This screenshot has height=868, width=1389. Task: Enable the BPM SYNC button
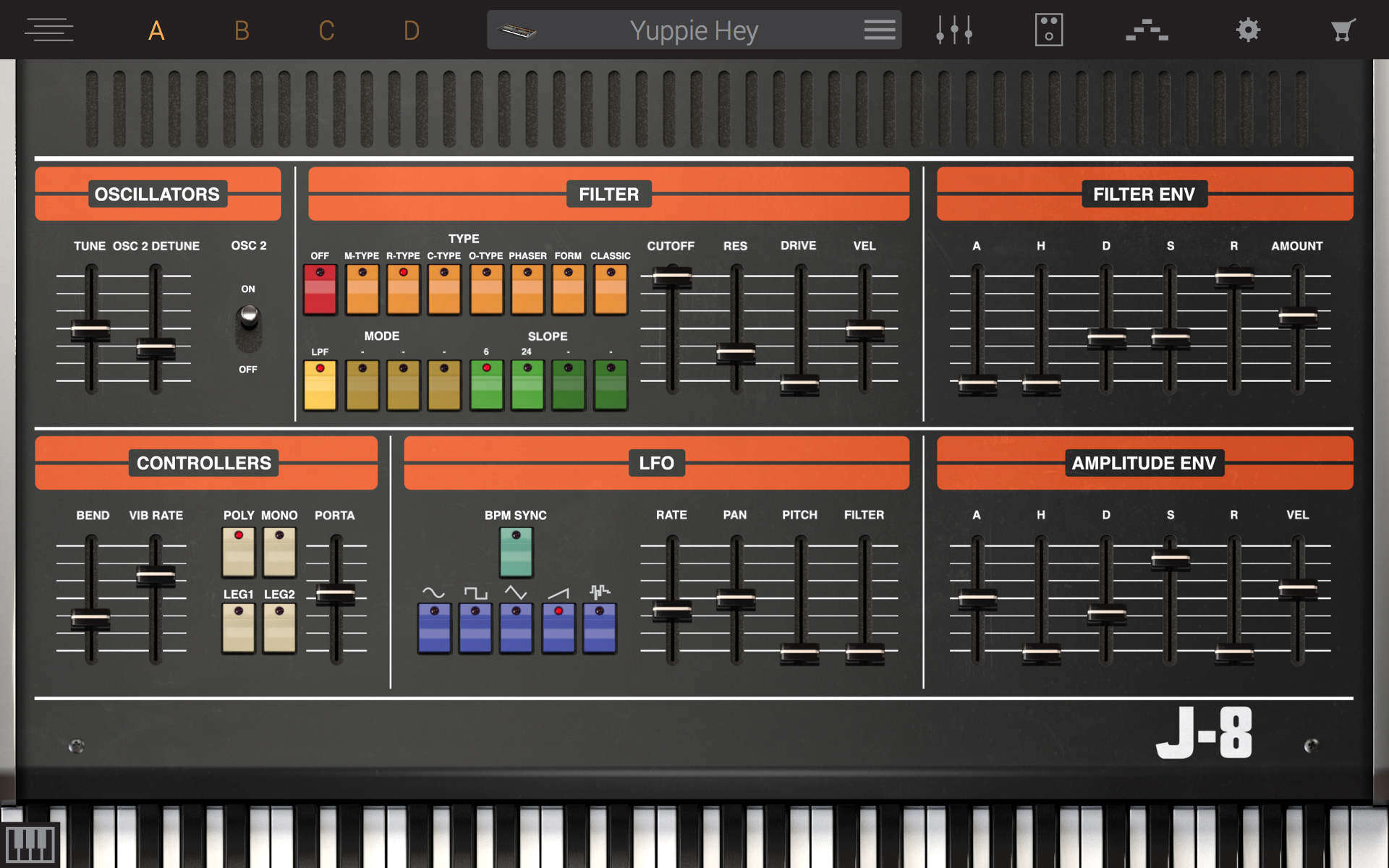pyautogui.click(x=516, y=552)
